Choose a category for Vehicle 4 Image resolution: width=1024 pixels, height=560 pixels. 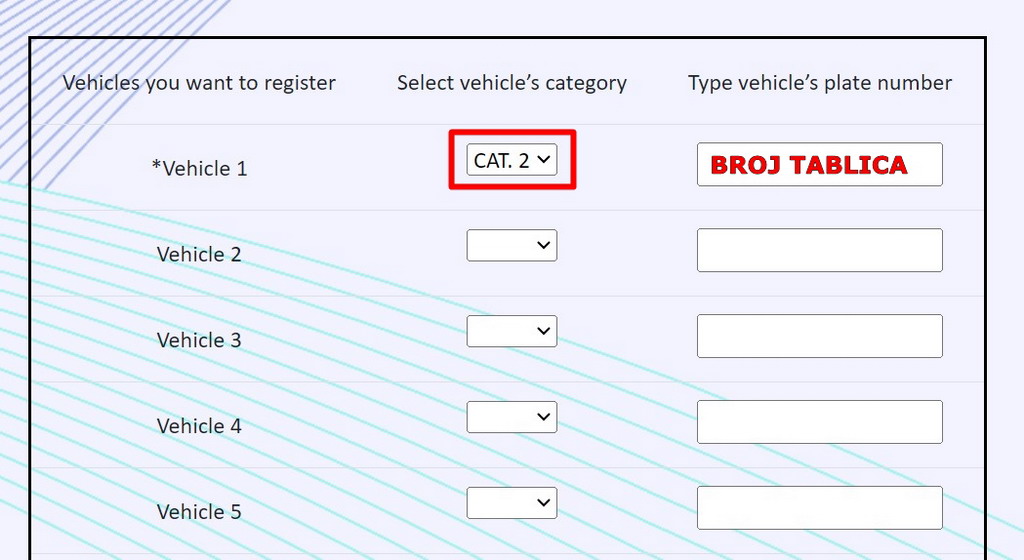click(512, 417)
